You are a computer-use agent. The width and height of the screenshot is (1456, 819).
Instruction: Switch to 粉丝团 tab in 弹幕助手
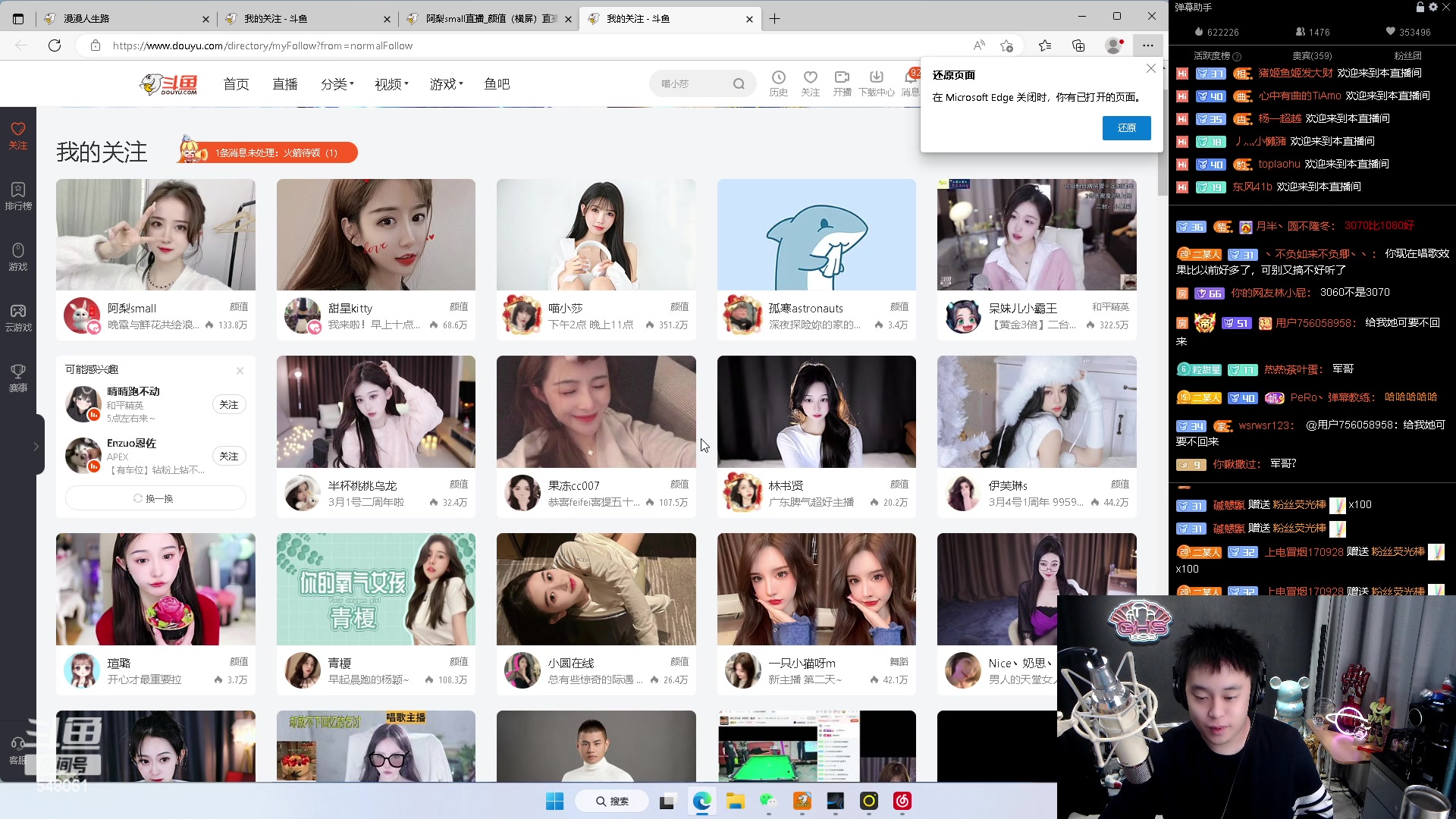click(1407, 55)
